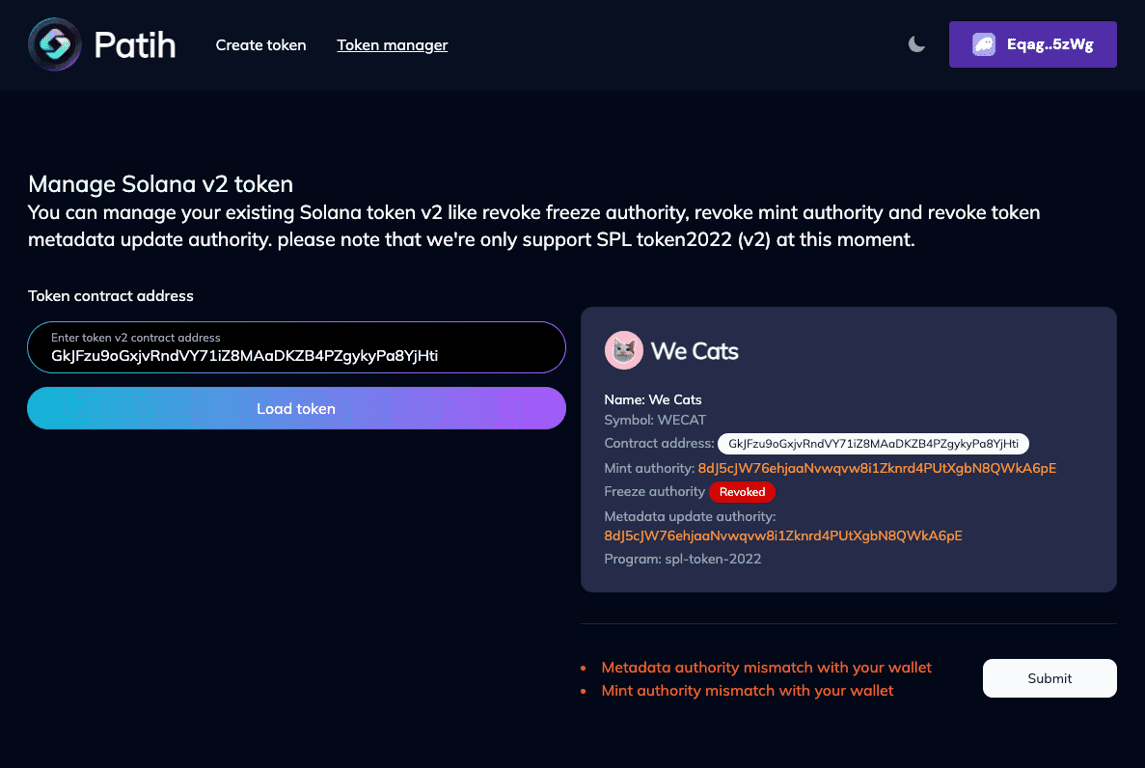Click the Patih brand name text
The height and width of the screenshot is (768, 1145).
135,45
